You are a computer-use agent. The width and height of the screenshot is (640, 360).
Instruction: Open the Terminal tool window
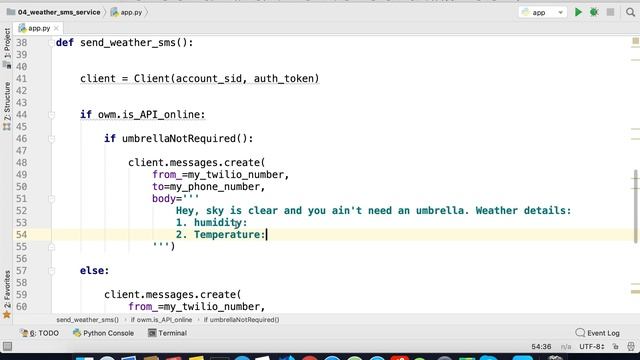(167, 333)
